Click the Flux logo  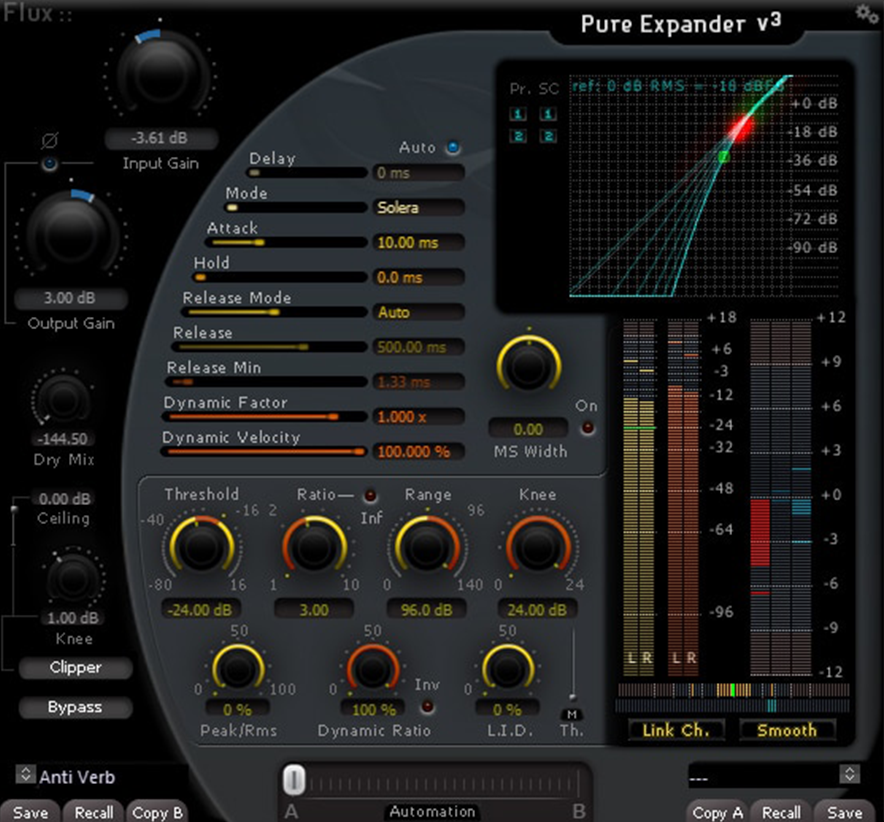[30, 14]
